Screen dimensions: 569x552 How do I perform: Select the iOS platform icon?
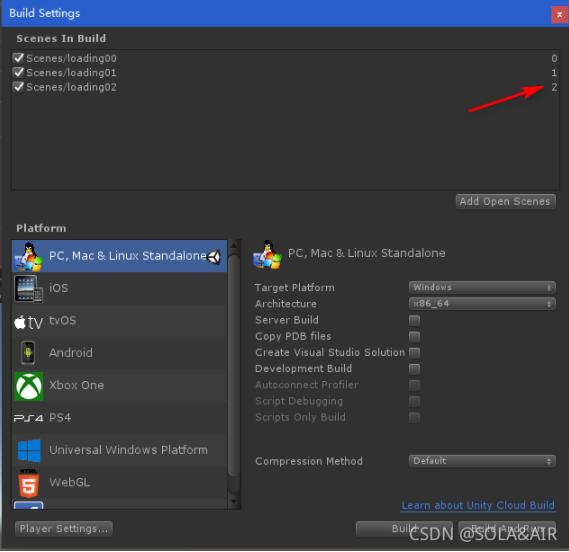click(x=28, y=289)
